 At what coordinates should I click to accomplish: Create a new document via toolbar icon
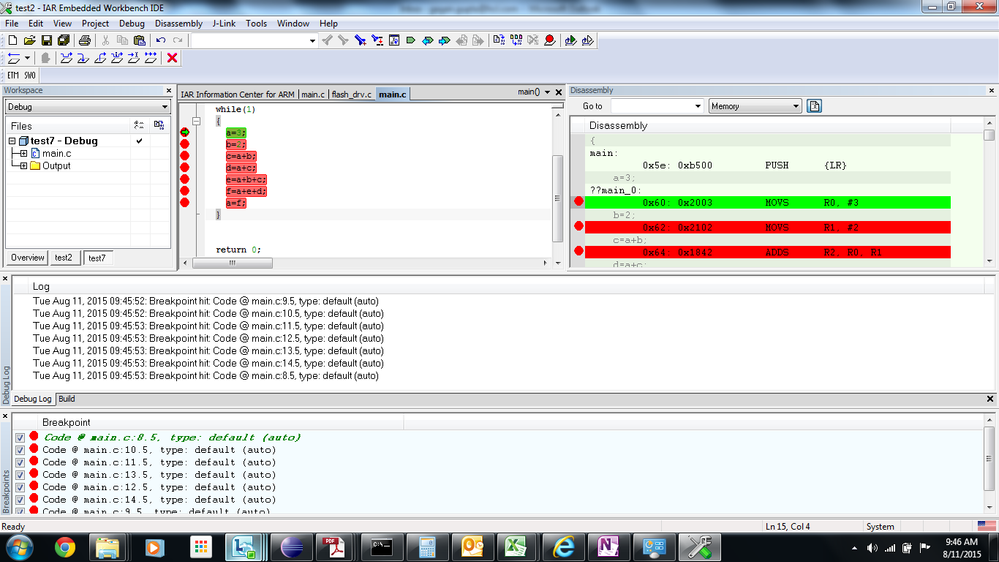tap(13, 40)
